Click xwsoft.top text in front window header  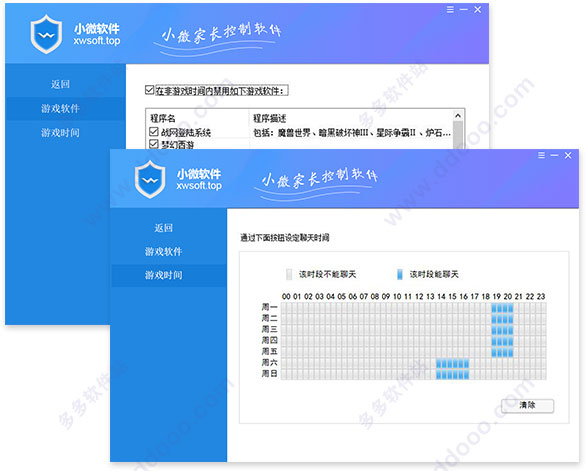tap(199, 186)
